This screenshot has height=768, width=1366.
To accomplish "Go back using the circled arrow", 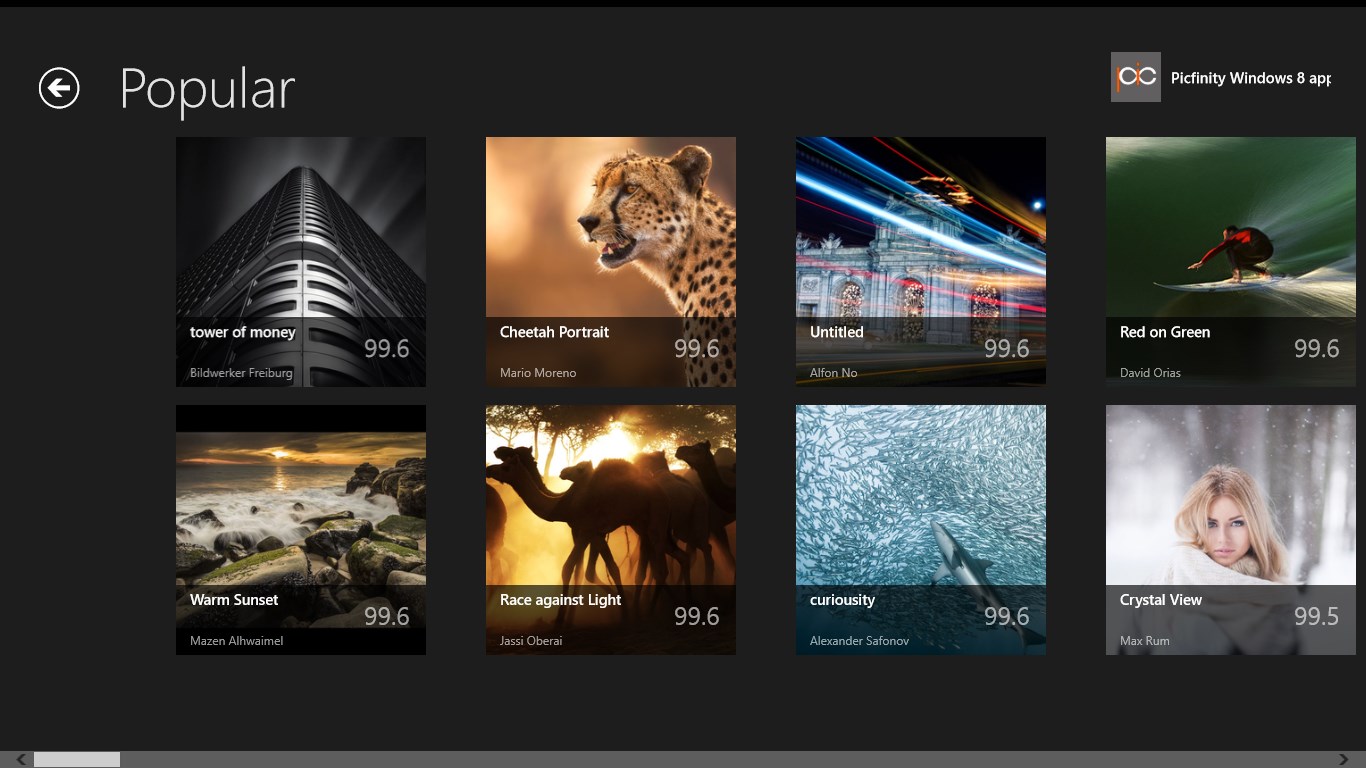I will [x=59, y=88].
